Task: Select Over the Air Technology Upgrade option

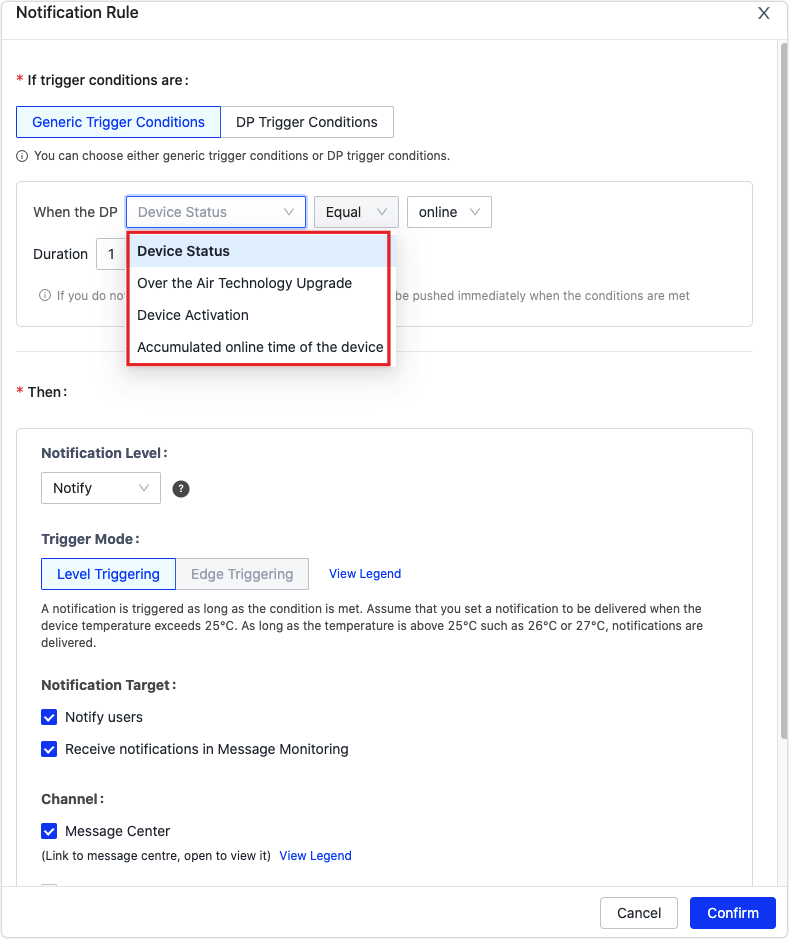Action: pyautogui.click(x=244, y=283)
